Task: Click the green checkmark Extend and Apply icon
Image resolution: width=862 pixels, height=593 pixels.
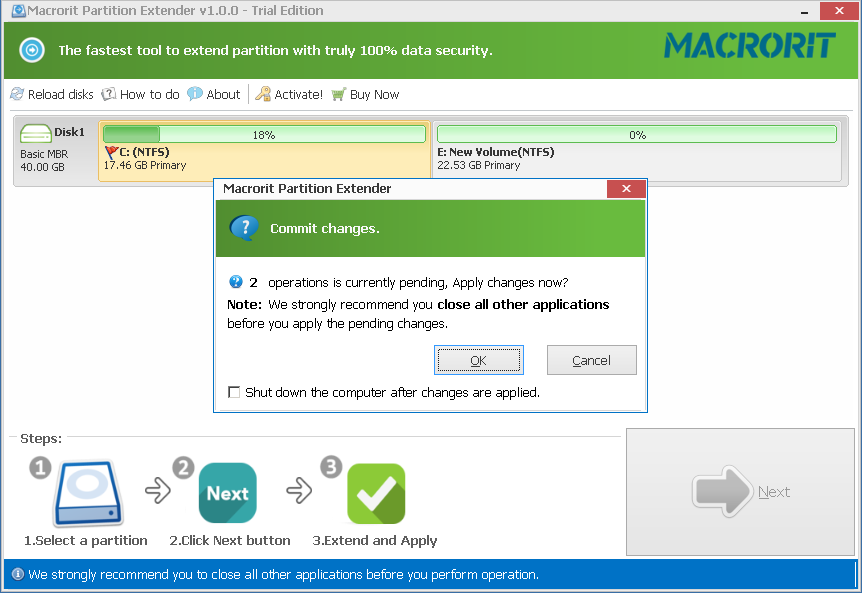Action: [376, 493]
